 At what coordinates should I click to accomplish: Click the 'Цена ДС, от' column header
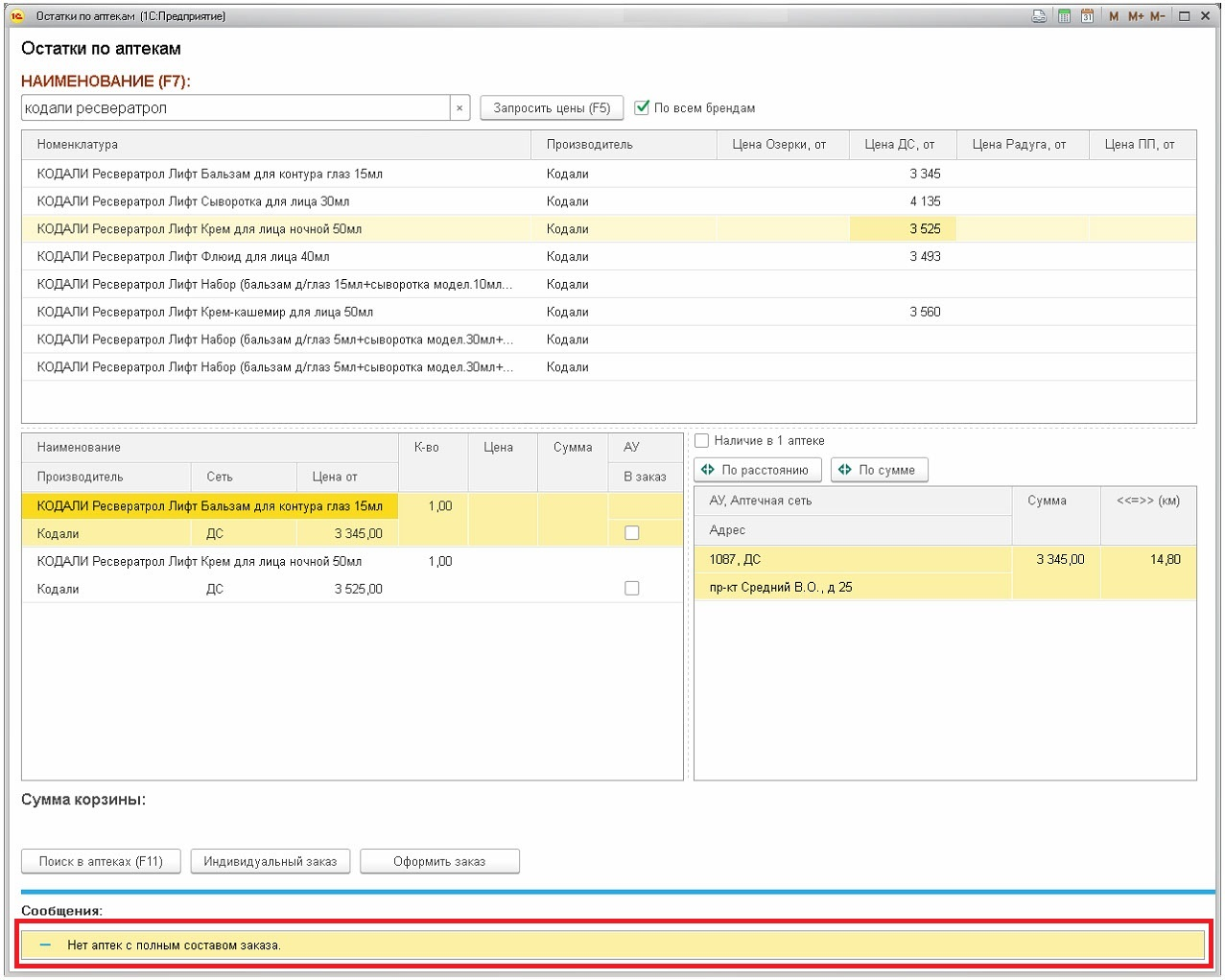point(899,145)
